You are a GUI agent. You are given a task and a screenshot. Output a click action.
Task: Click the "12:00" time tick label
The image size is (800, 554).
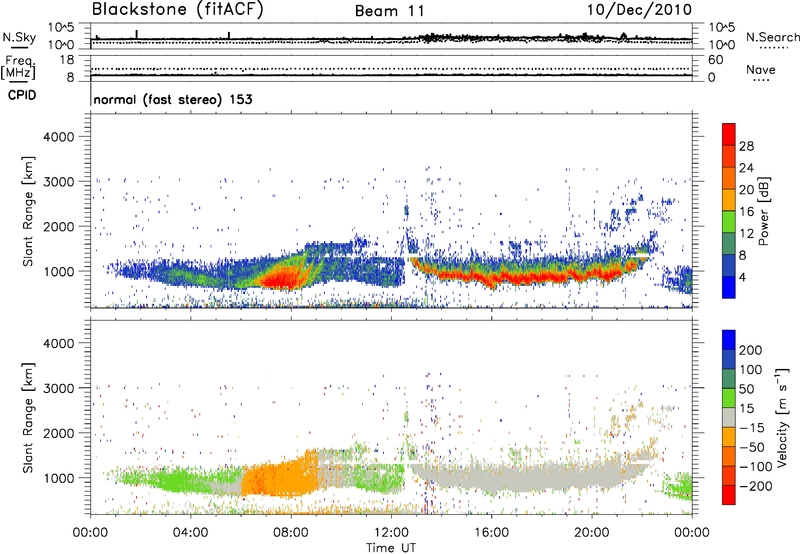click(391, 533)
